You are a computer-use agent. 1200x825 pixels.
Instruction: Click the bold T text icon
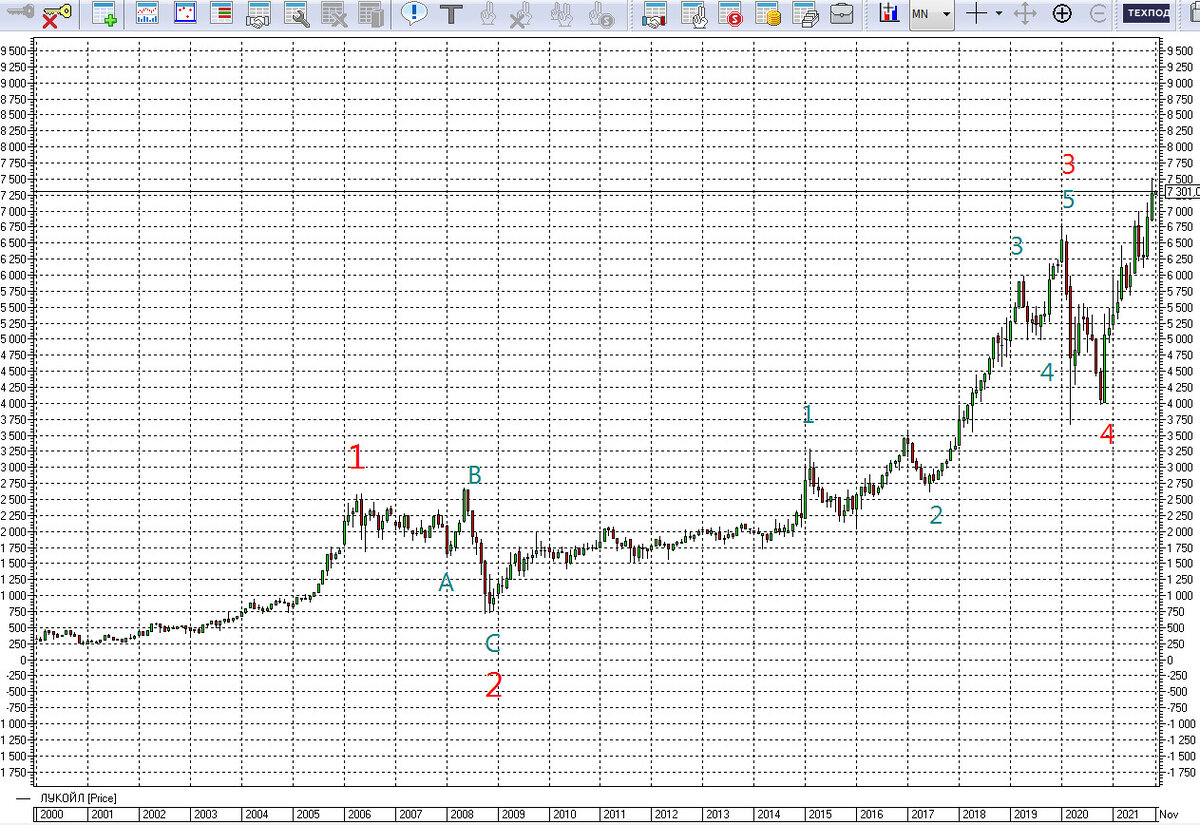click(x=451, y=14)
